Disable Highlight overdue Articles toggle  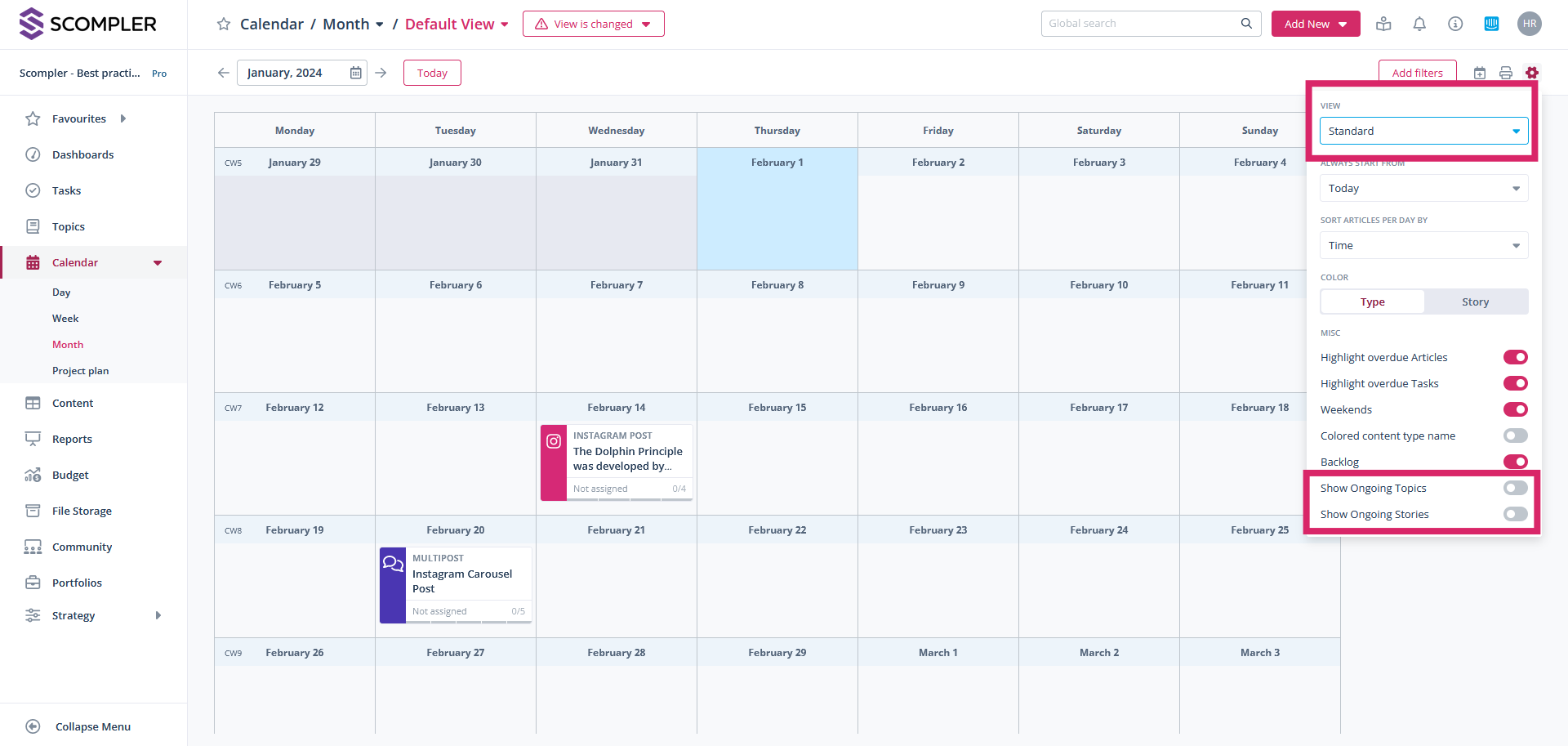(1515, 357)
